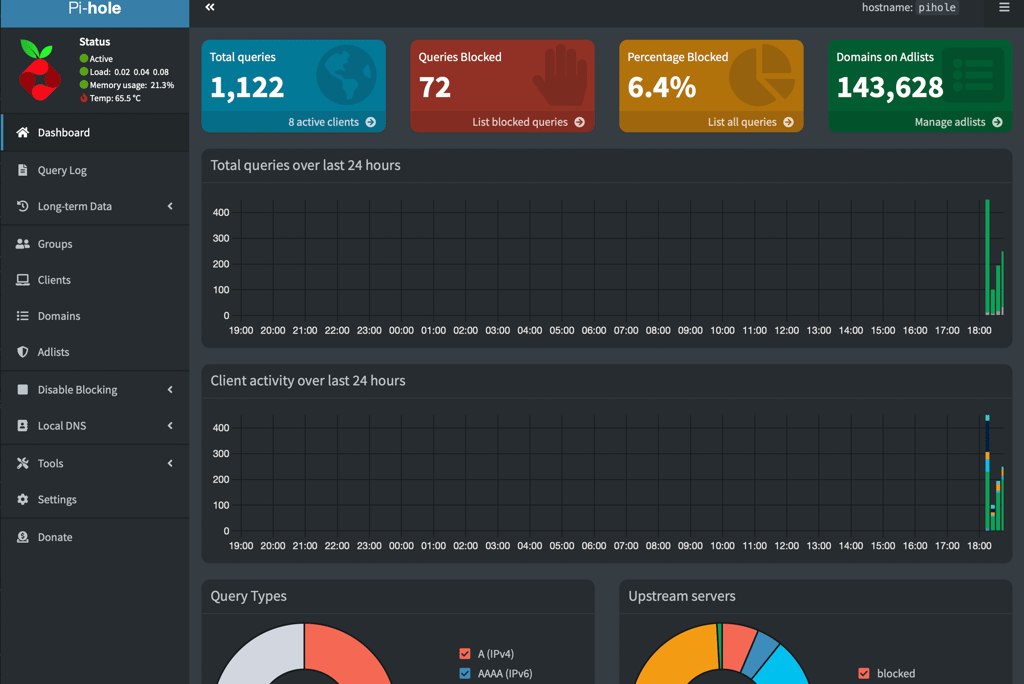The width and height of the screenshot is (1024, 684).
Task: Open the Donate link in sidebar
Action: point(95,537)
